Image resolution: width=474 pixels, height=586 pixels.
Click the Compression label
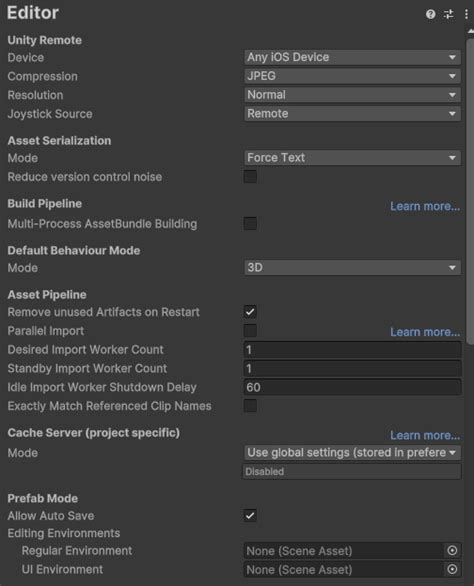[x=43, y=76]
